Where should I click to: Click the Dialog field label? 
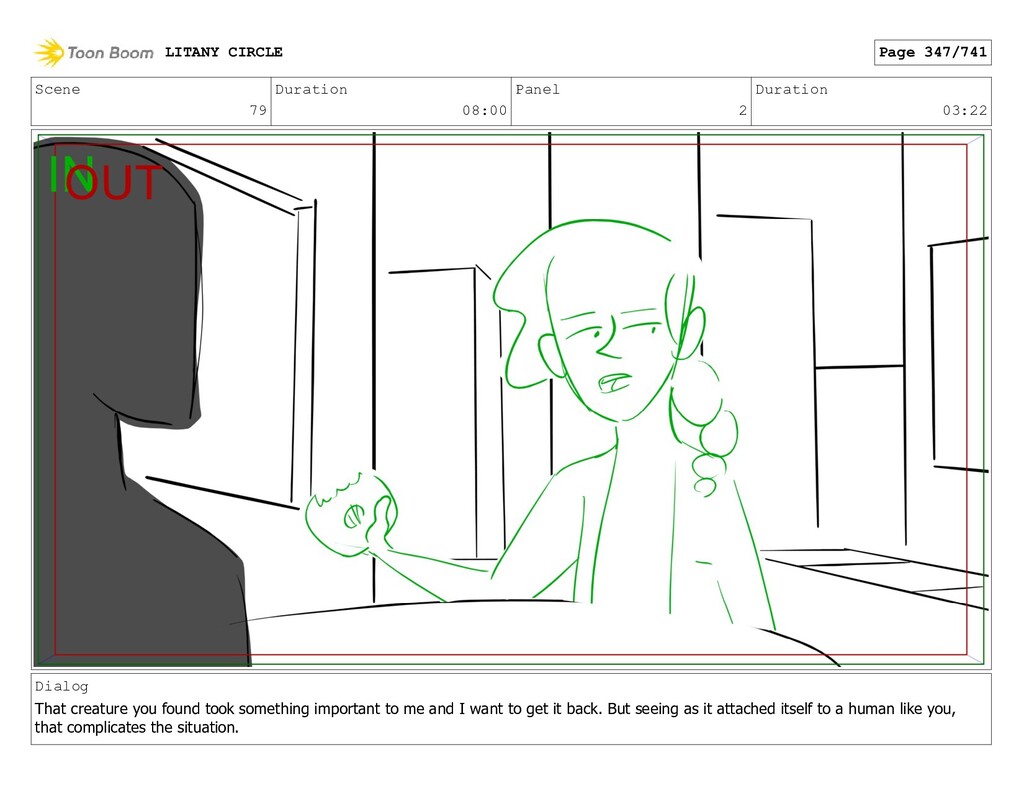pyautogui.click(x=61, y=686)
